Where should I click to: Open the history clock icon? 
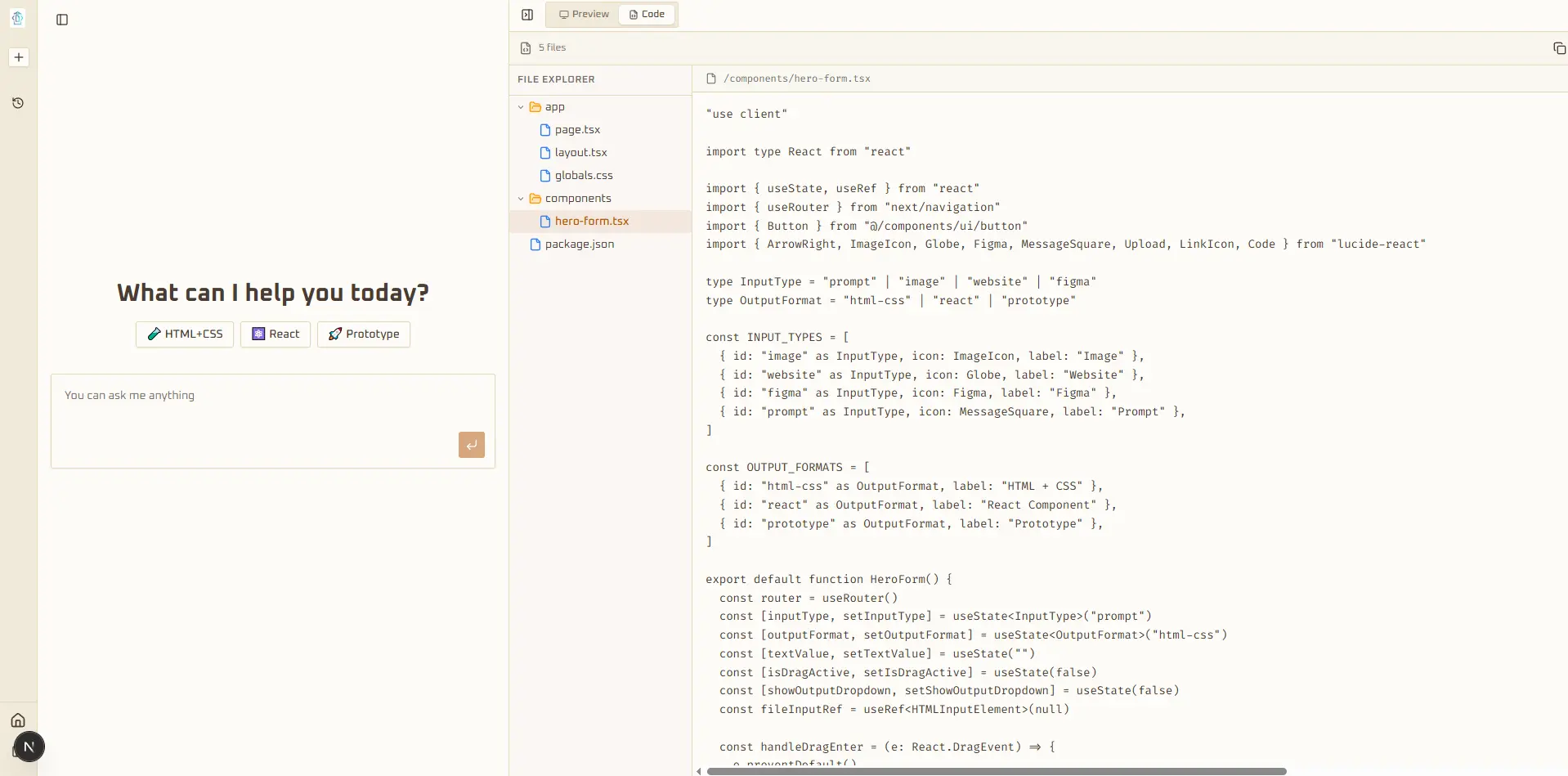pyautogui.click(x=18, y=103)
